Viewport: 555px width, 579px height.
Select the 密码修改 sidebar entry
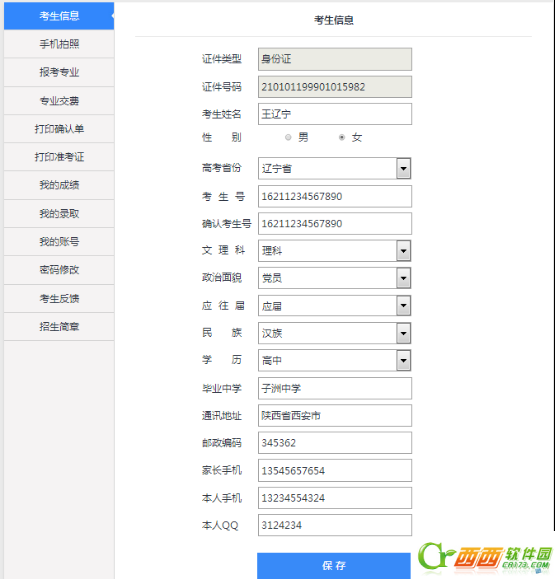[x=59, y=270]
